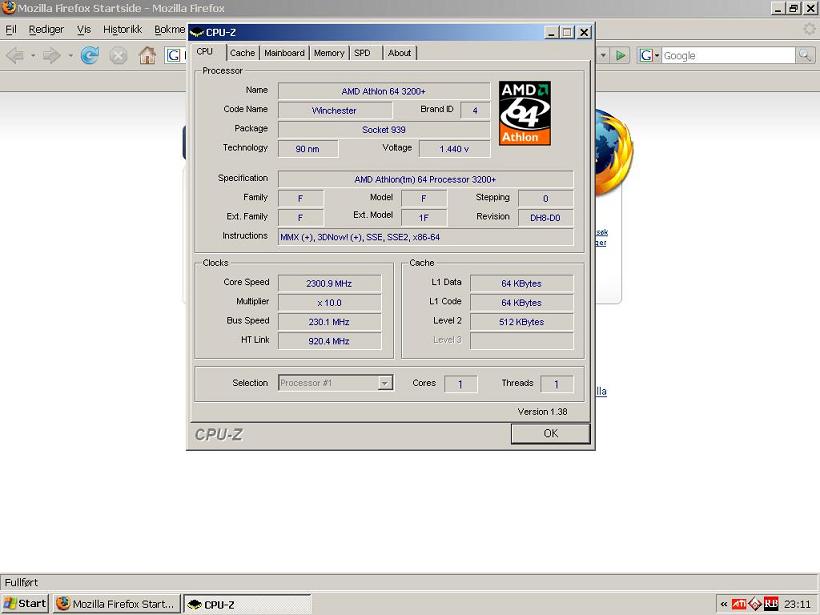Switch to the Memory tab

tap(328, 53)
